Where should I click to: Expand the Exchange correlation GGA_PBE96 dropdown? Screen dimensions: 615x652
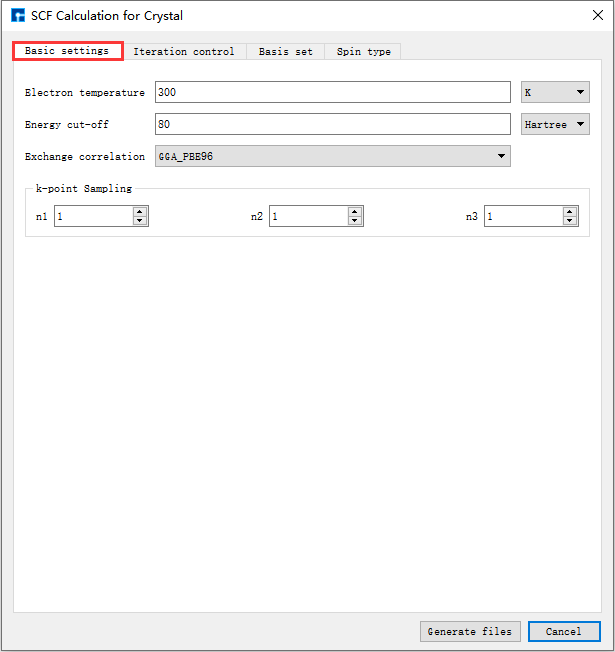click(x=333, y=156)
